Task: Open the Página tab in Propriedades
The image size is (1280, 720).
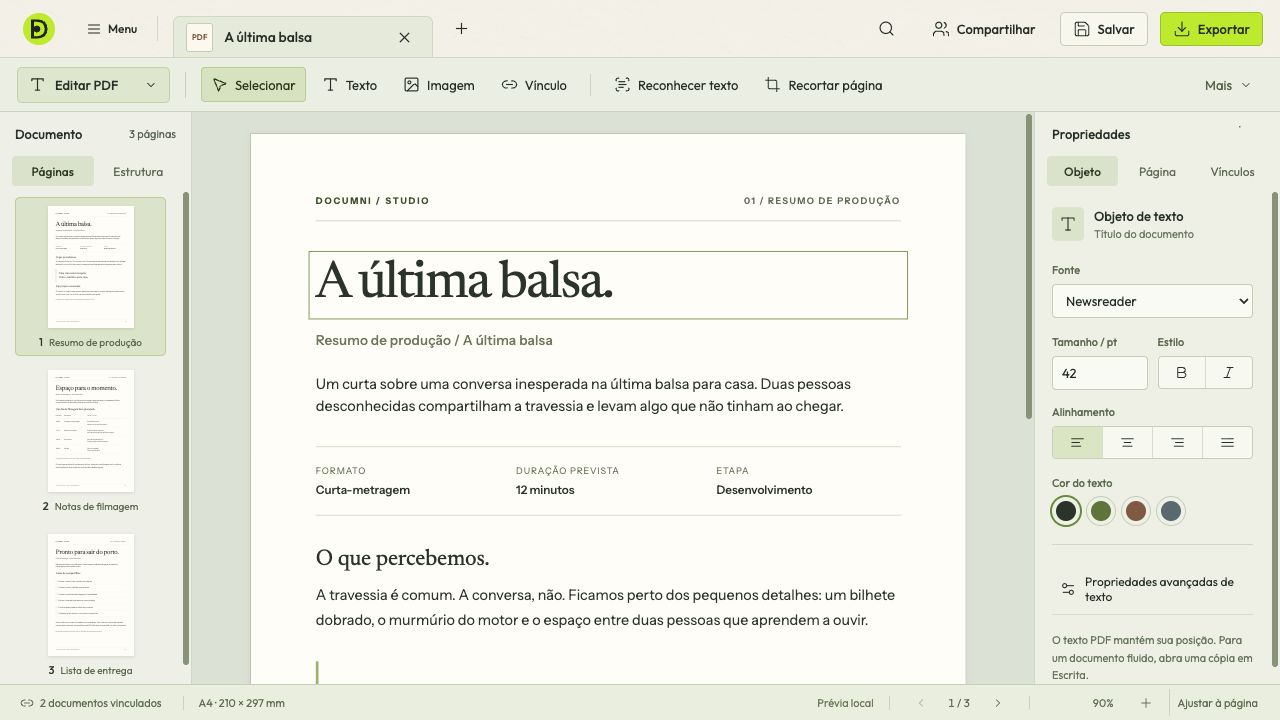Action: coord(1157,171)
